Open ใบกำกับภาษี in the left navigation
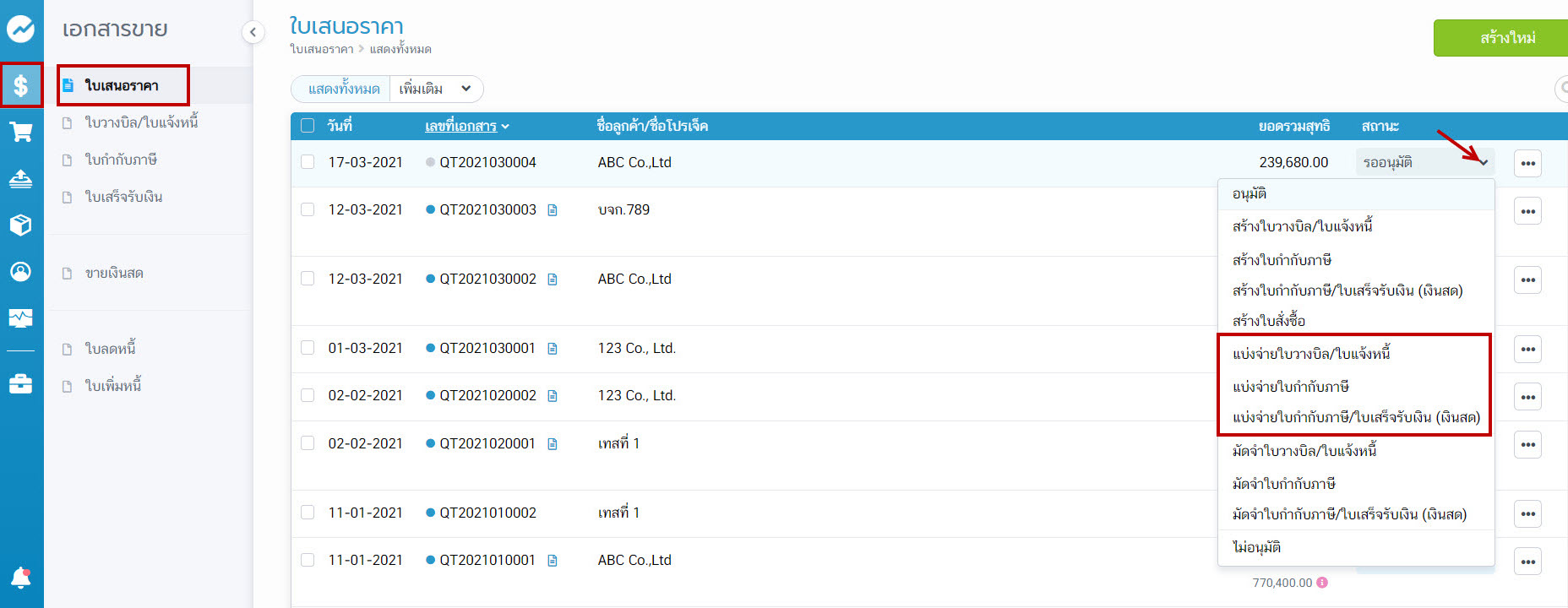Viewport: 1568px width, 608px height. click(x=121, y=160)
